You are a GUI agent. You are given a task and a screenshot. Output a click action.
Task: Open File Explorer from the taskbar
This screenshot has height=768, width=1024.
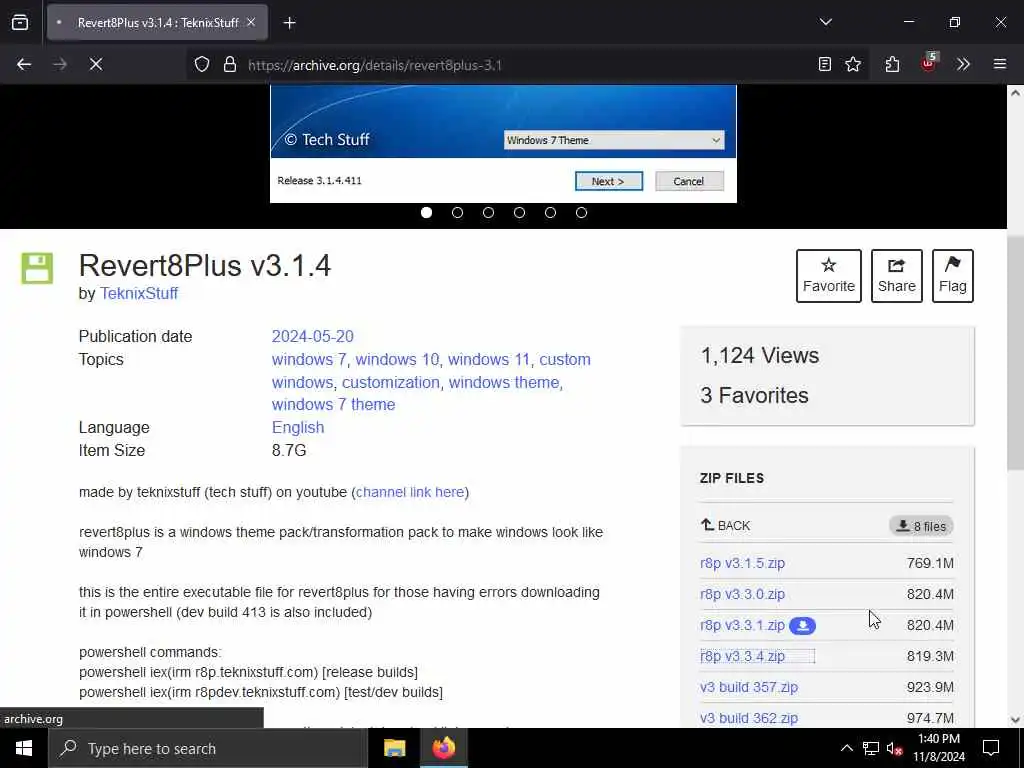394,748
